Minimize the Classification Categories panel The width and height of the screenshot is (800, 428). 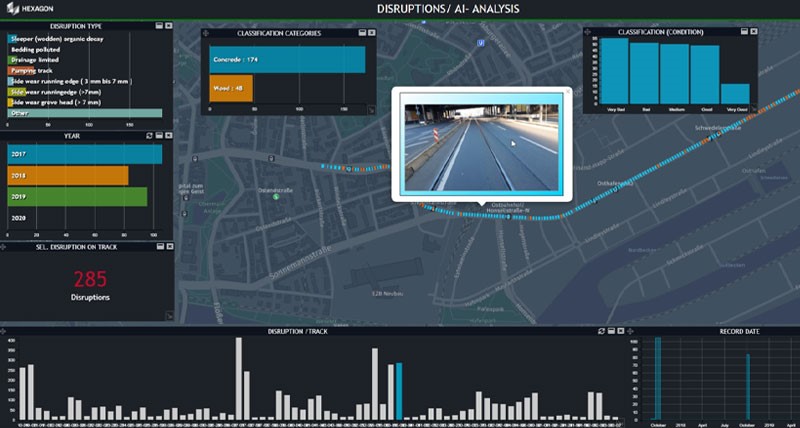point(362,33)
